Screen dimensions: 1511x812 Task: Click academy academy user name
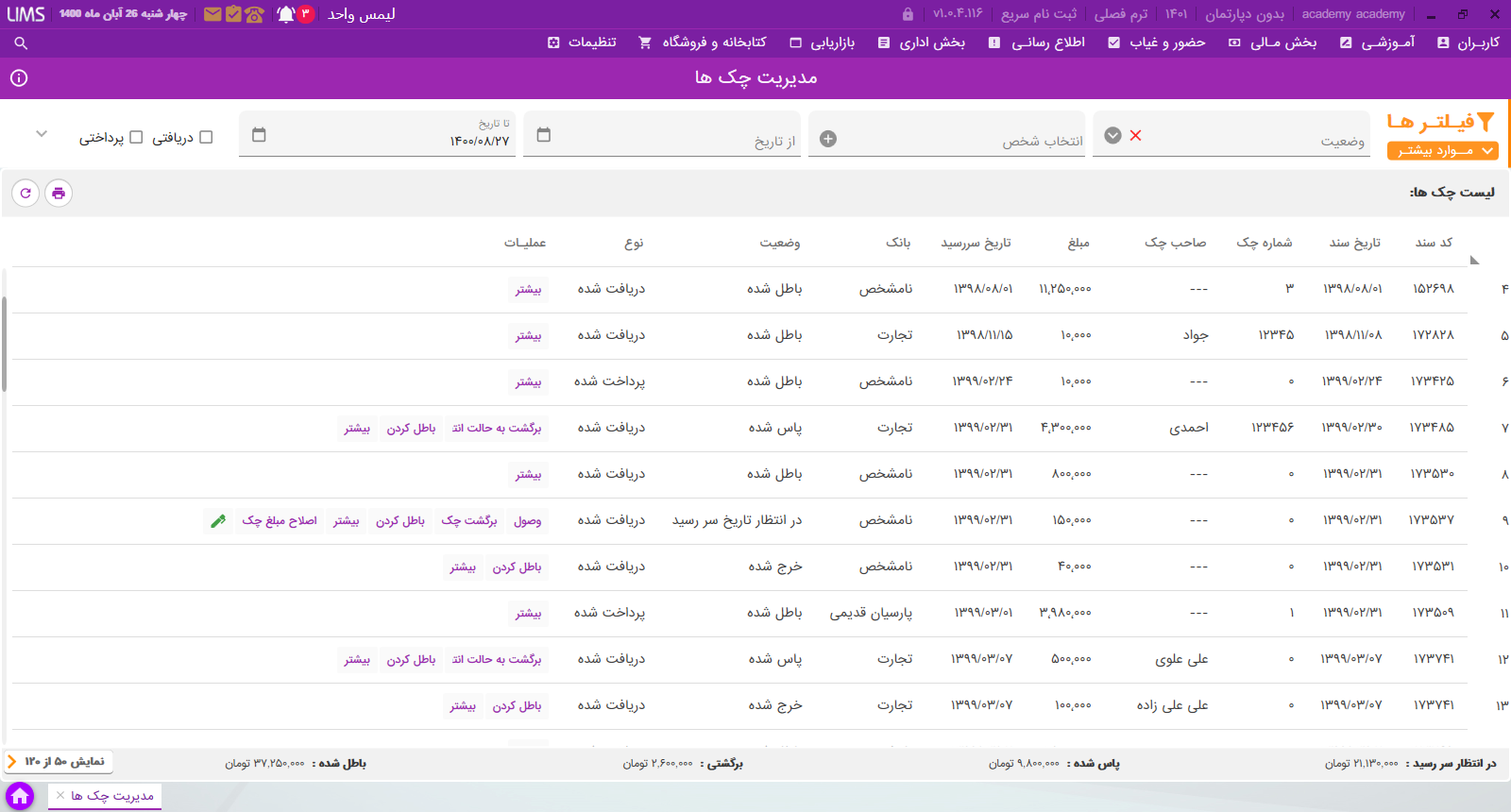[1352, 14]
